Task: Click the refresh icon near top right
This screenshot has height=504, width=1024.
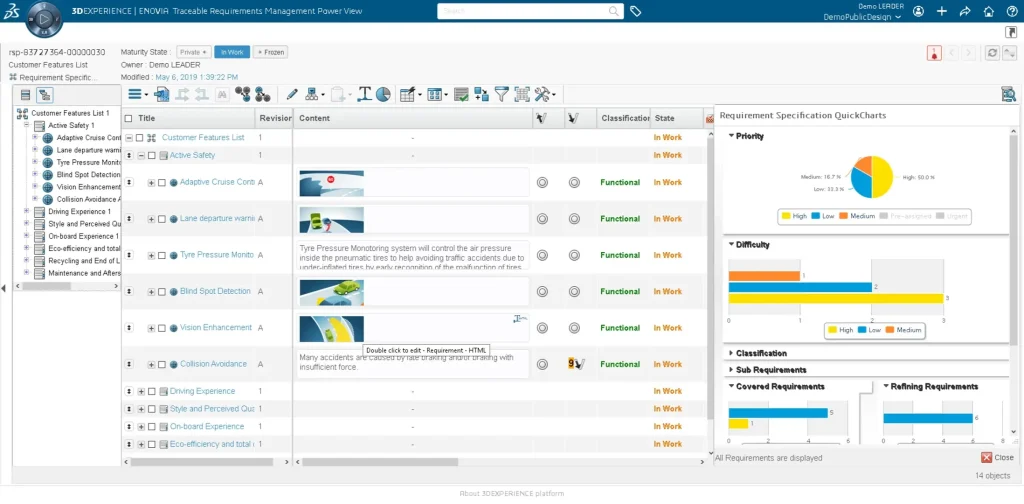Action: click(x=991, y=52)
